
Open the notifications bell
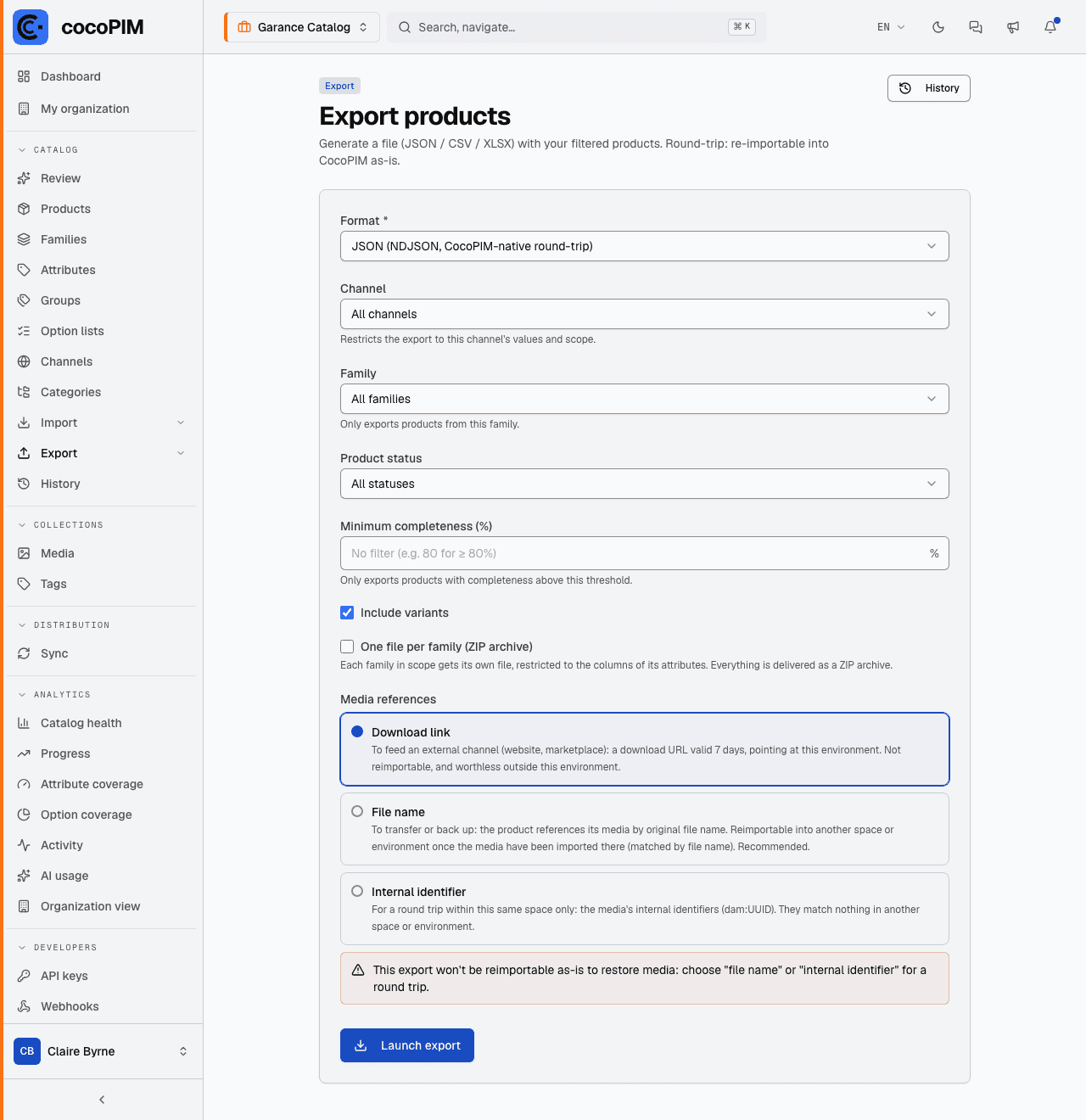pyautogui.click(x=1050, y=27)
